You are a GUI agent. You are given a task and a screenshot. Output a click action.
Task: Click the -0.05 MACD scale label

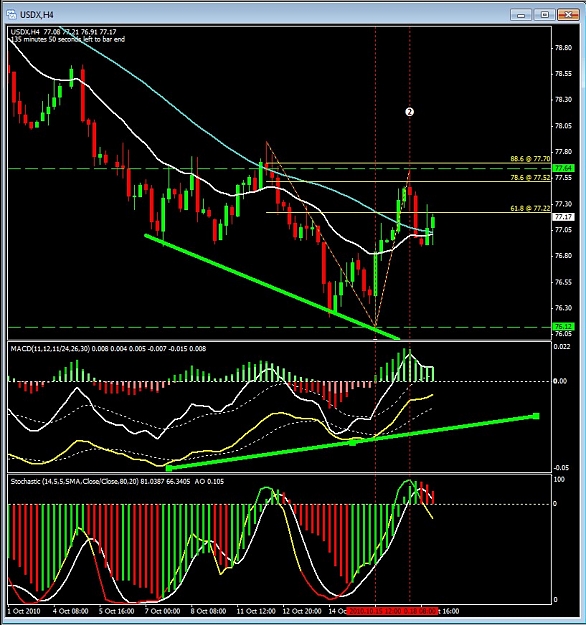(562, 468)
